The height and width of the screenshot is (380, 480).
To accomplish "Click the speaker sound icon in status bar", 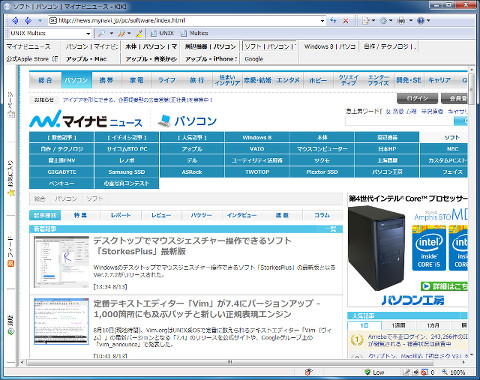I will click(x=416, y=372).
